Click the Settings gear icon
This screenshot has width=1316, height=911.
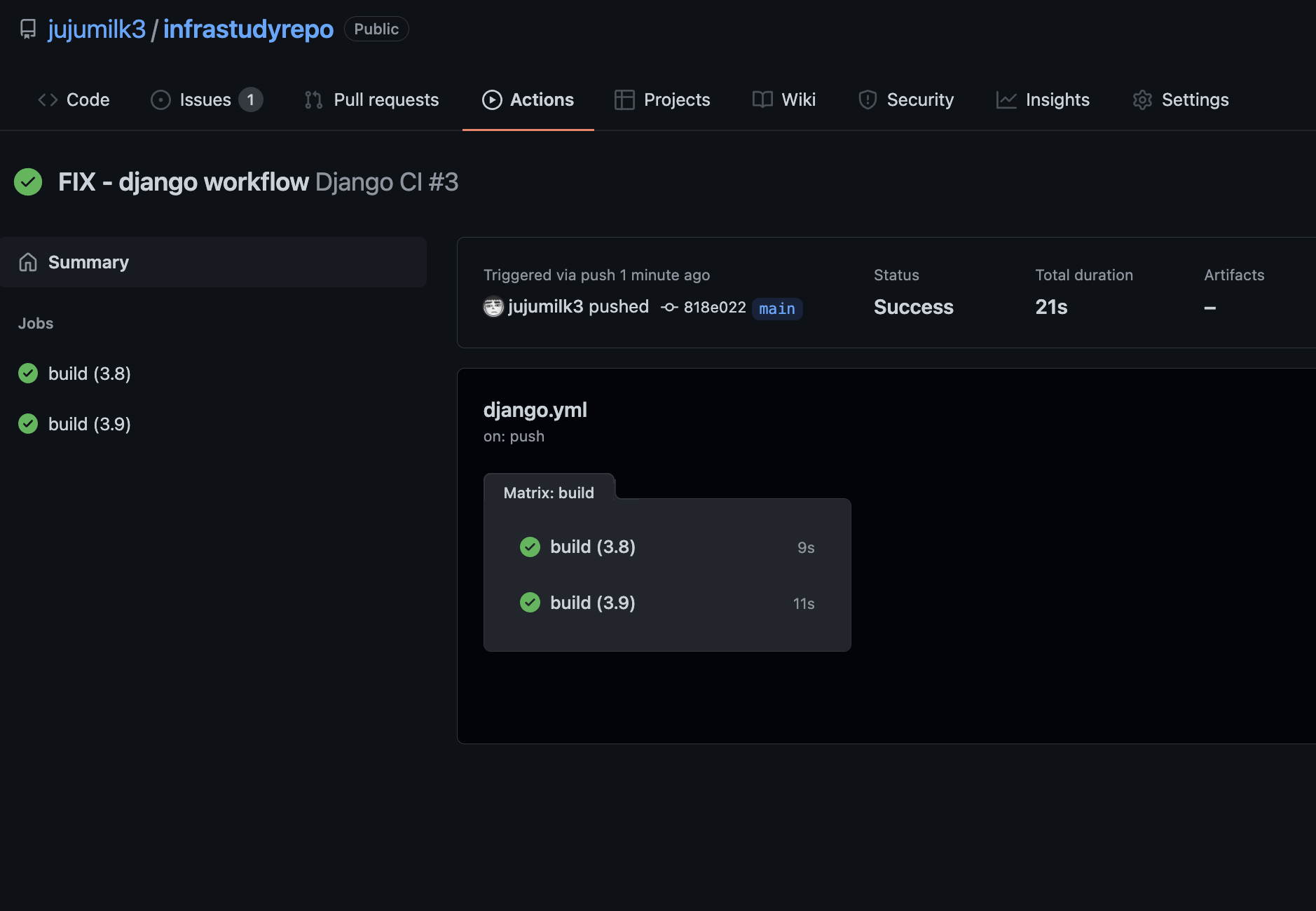pos(1142,100)
